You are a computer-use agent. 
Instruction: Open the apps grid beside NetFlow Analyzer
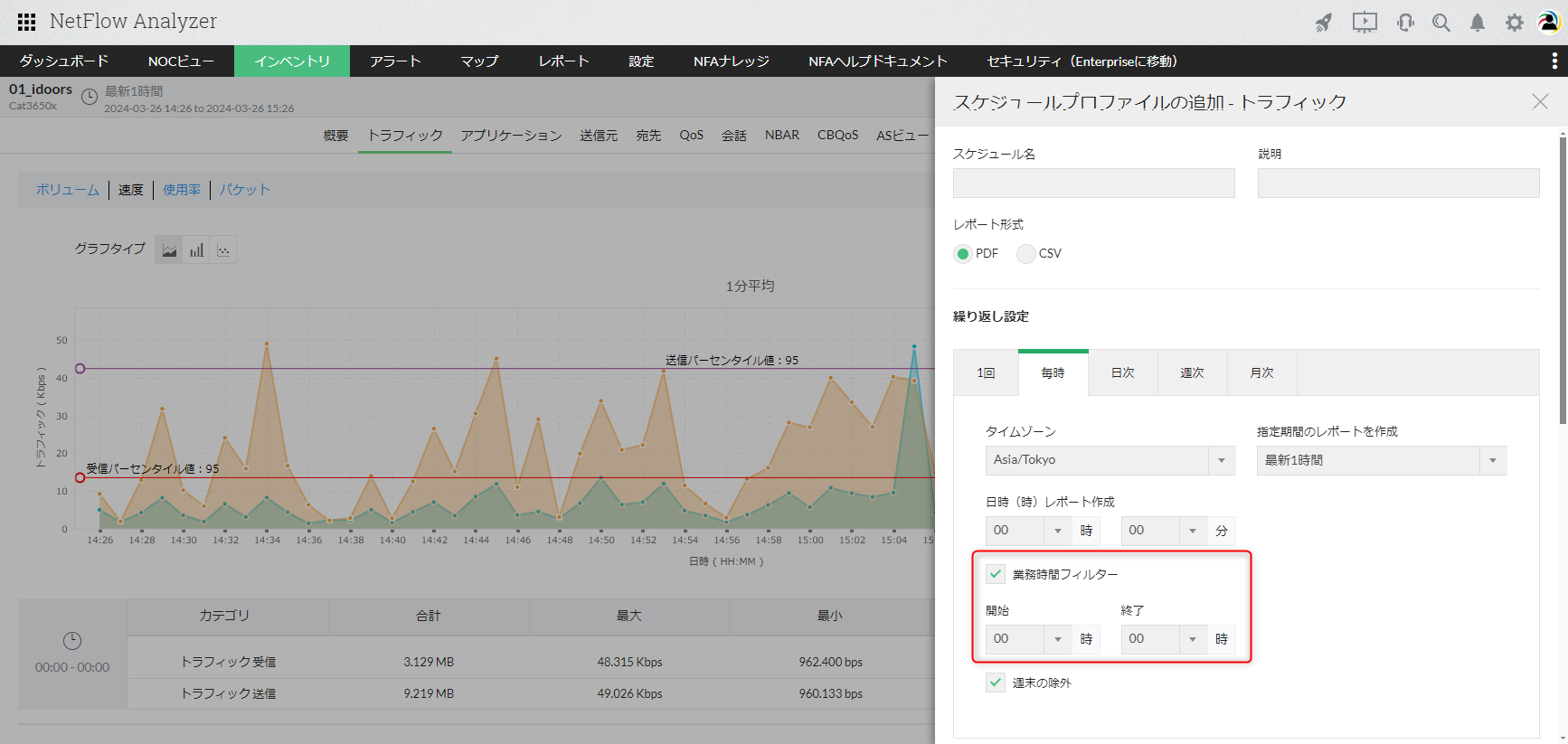(26, 22)
